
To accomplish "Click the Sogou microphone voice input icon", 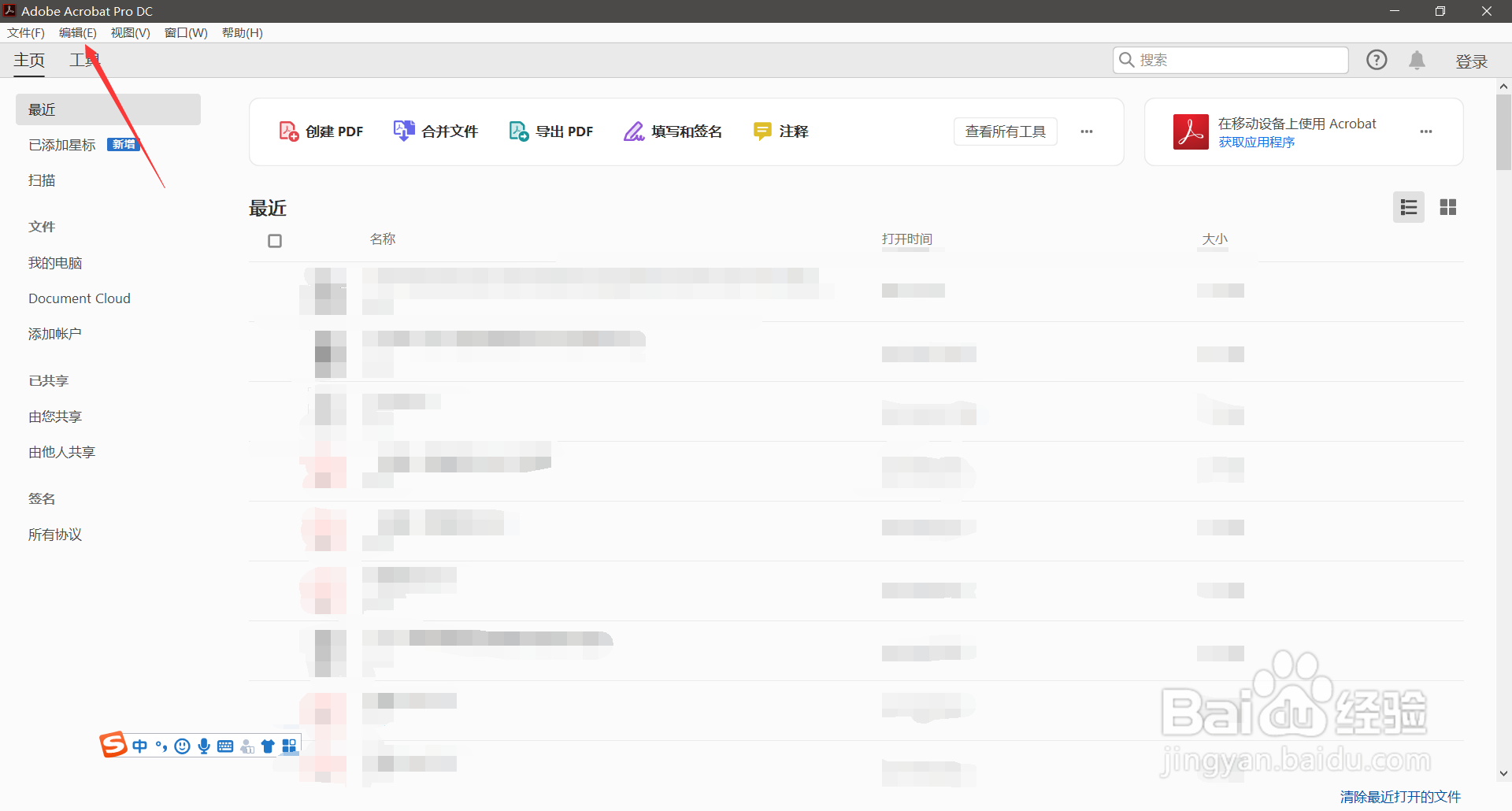I will pyautogui.click(x=204, y=746).
